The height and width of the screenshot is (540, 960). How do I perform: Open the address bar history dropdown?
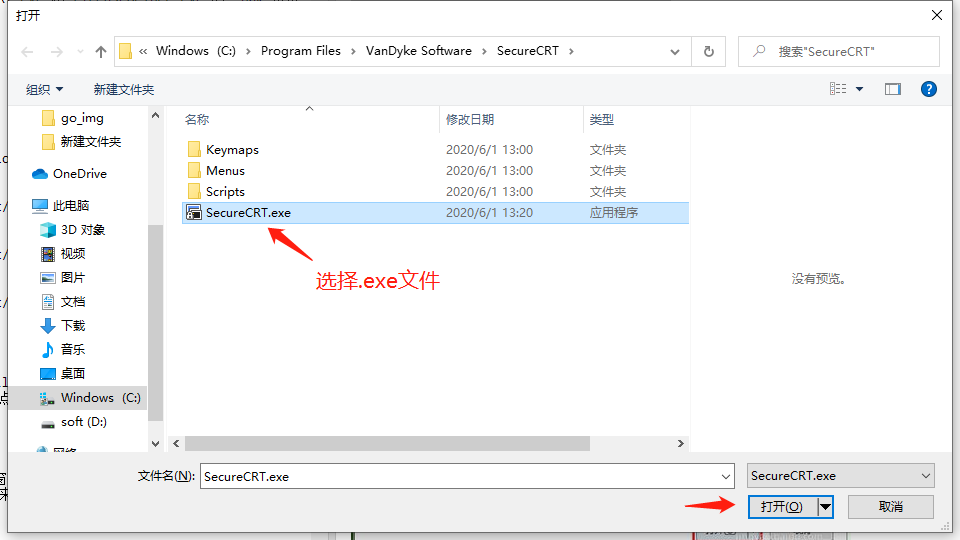(x=675, y=52)
